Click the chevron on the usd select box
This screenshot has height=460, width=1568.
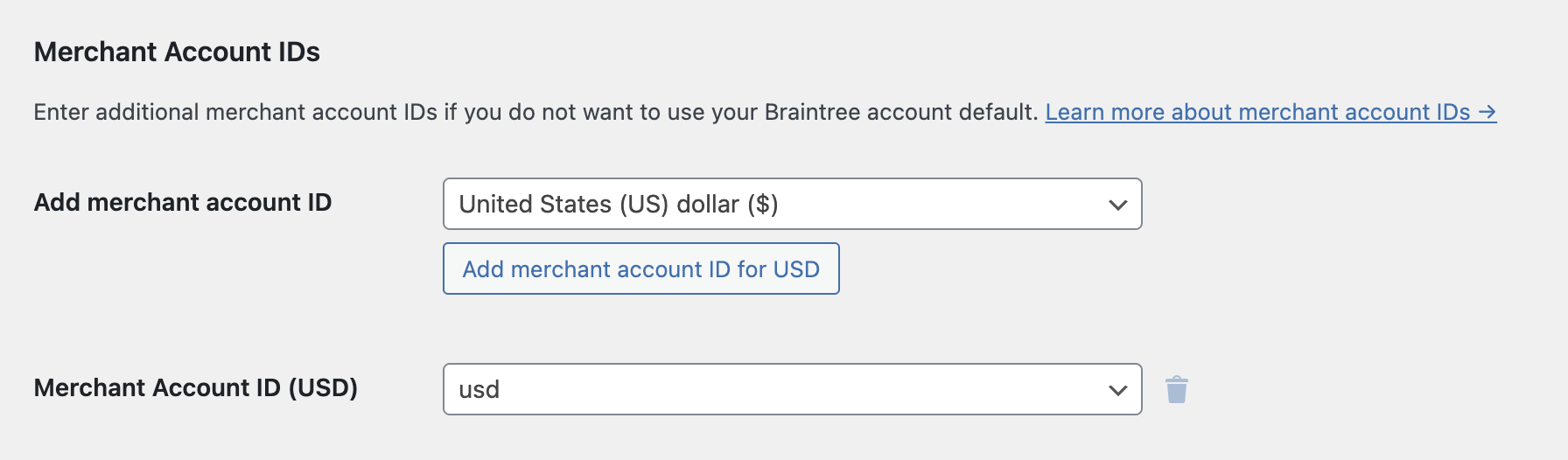1117,390
